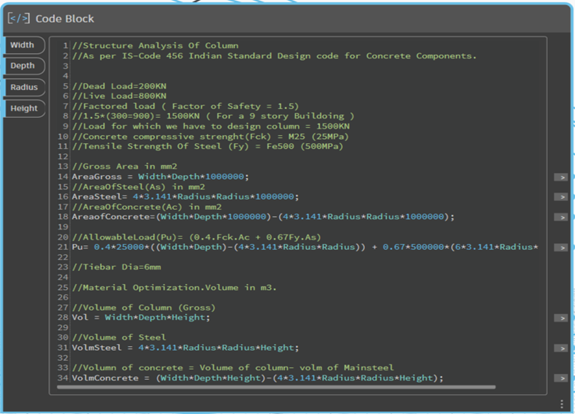This screenshot has width=575, height=414.
Task: Open the node options three-dot menu
Action: [562, 404]
